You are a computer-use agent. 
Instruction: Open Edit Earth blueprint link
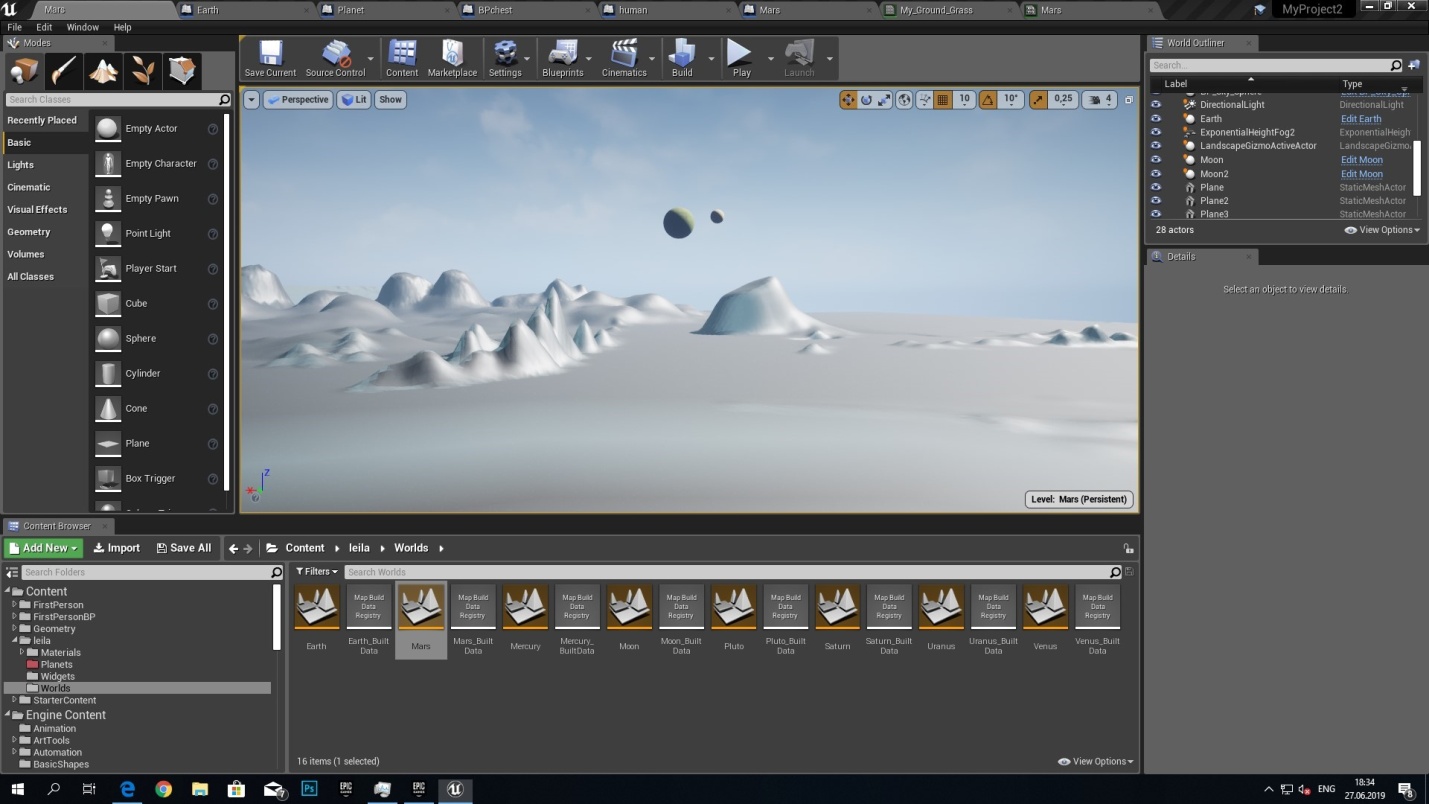coord(1361,119)
